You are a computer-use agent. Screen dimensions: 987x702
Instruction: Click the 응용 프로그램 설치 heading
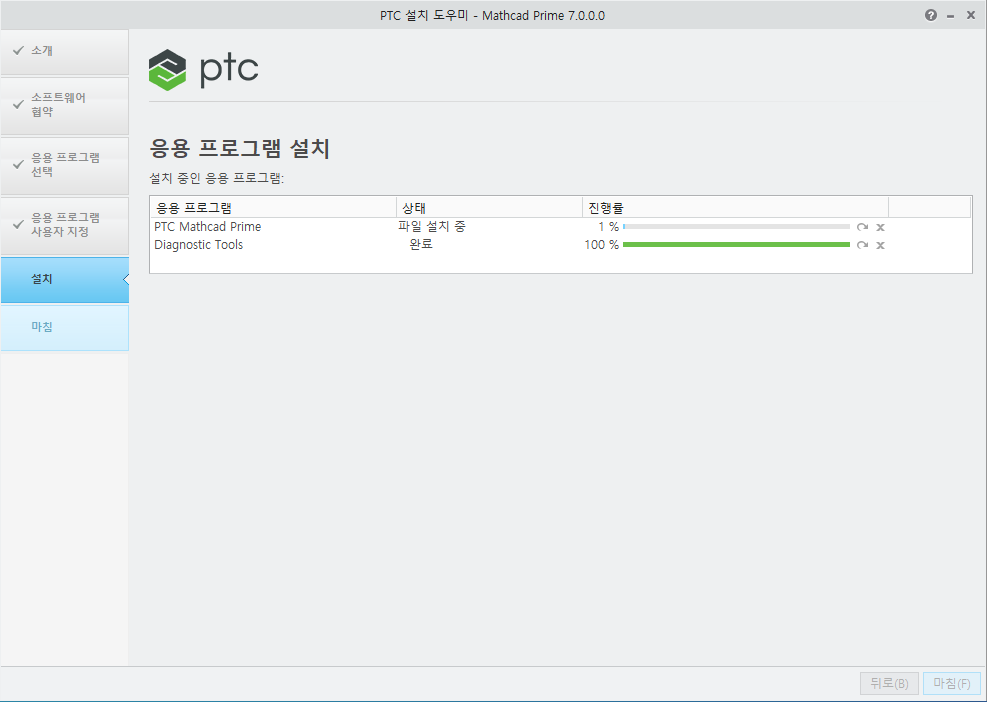240,149
